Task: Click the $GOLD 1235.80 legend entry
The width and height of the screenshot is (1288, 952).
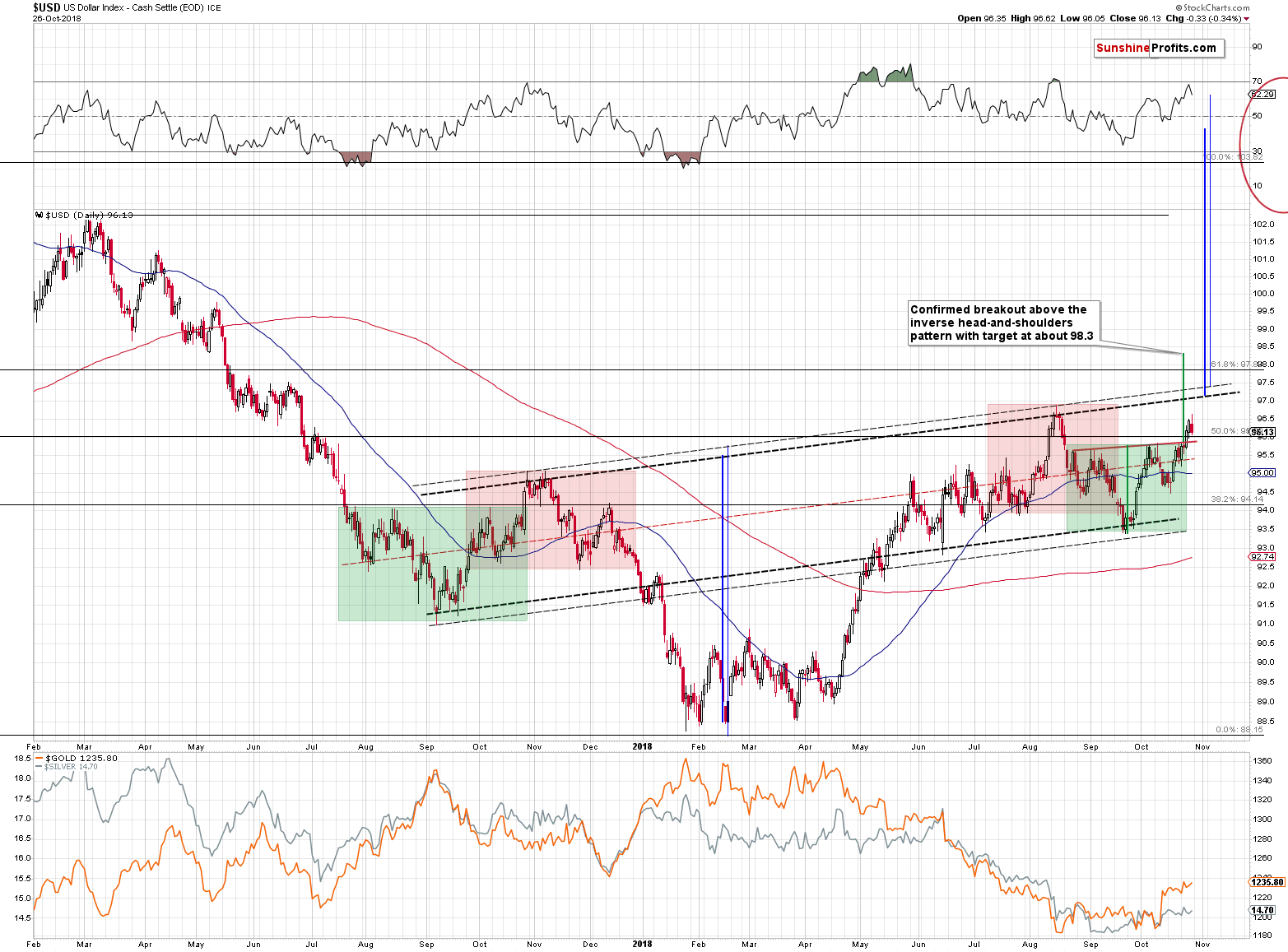Action: (77, 758)
